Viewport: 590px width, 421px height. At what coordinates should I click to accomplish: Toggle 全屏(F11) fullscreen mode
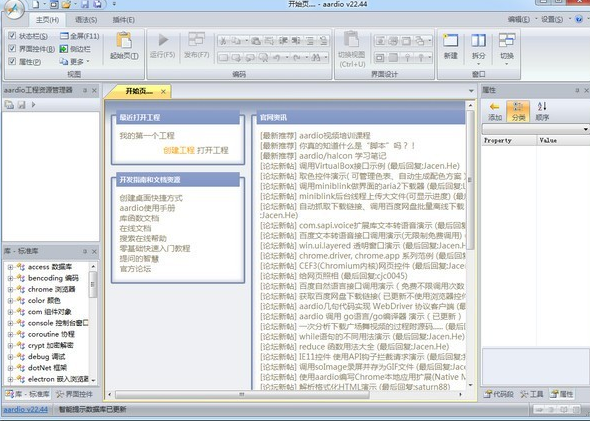click(x=79, y=36)
